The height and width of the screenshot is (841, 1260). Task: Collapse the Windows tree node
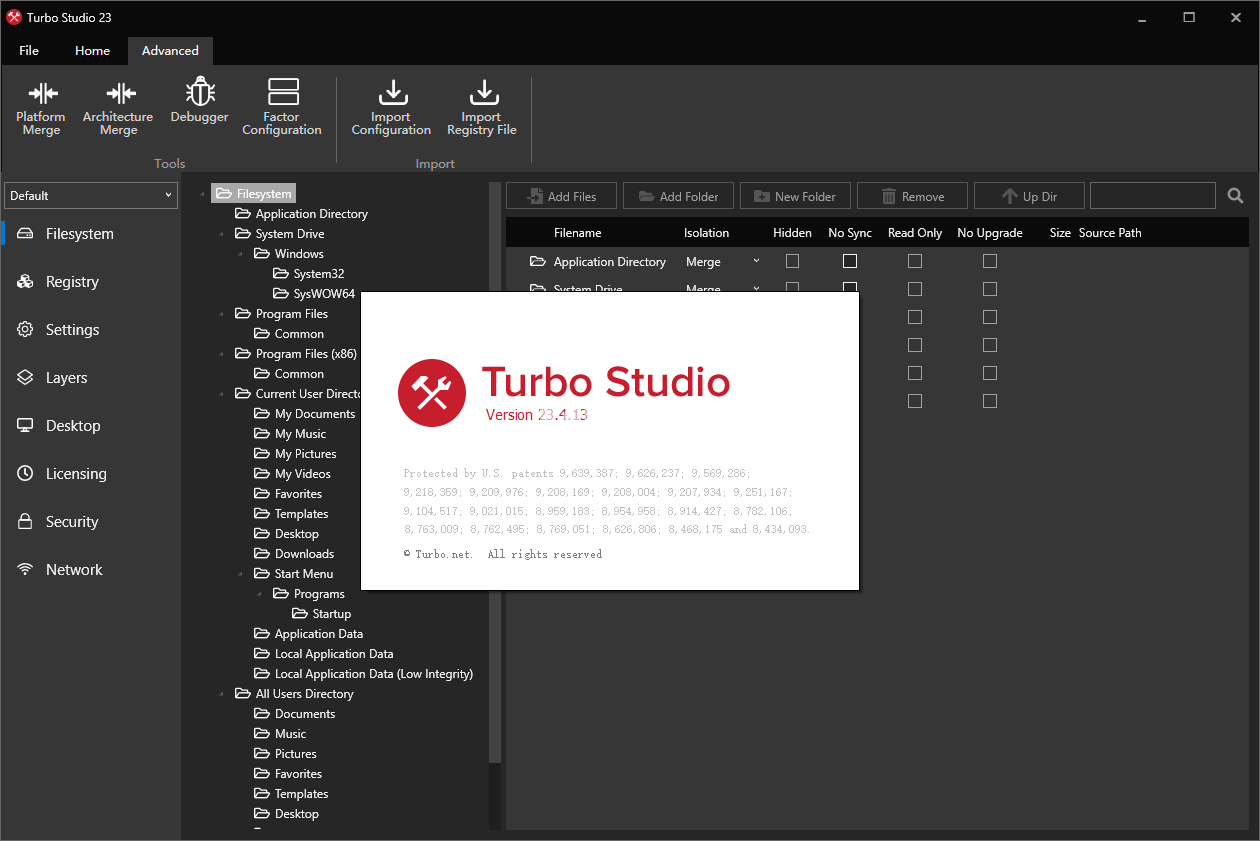(x=241, y=254)
